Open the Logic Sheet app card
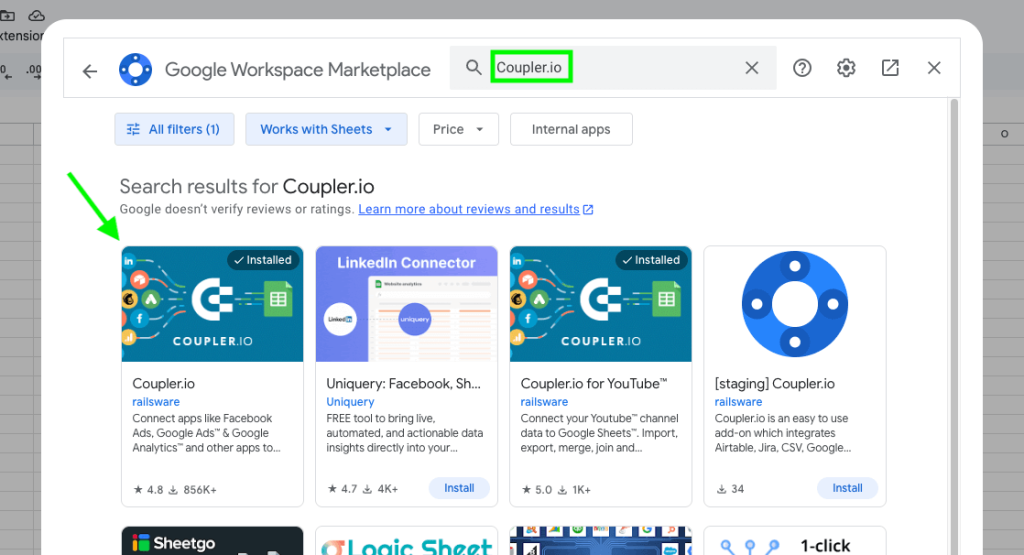 click(x=406, y=541)
